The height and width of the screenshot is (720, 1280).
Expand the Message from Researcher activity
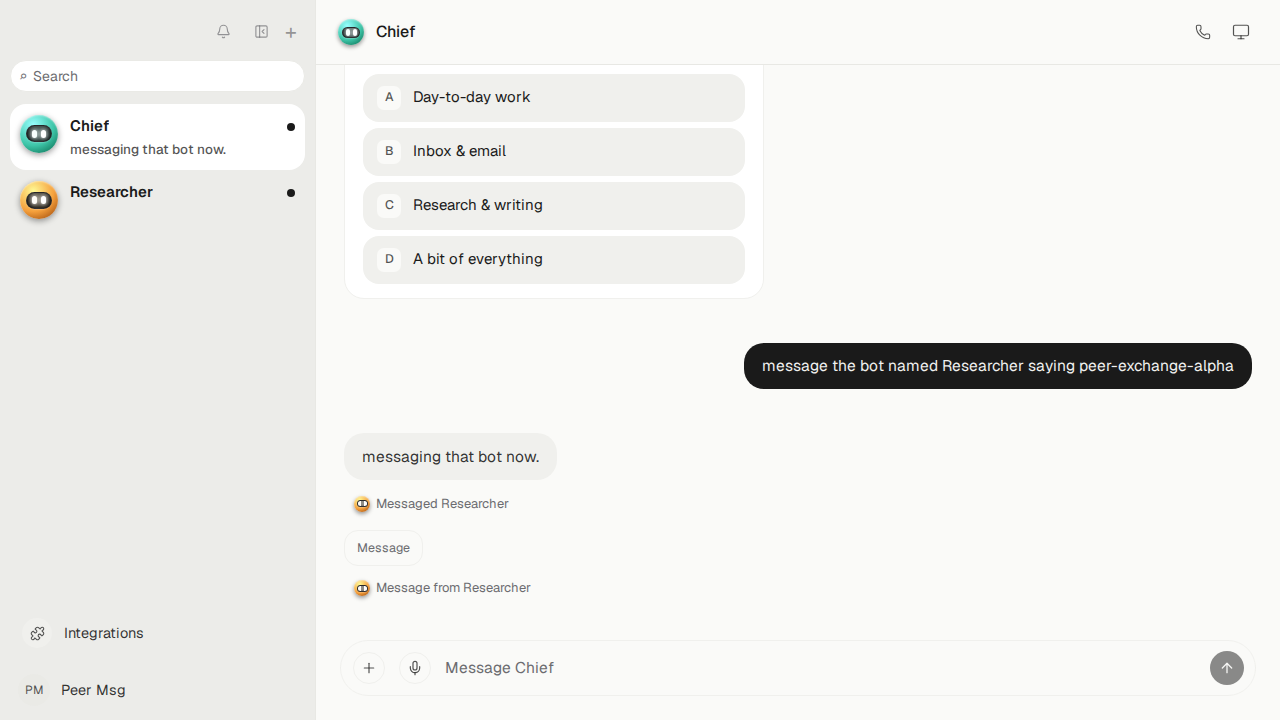(442, 588)
